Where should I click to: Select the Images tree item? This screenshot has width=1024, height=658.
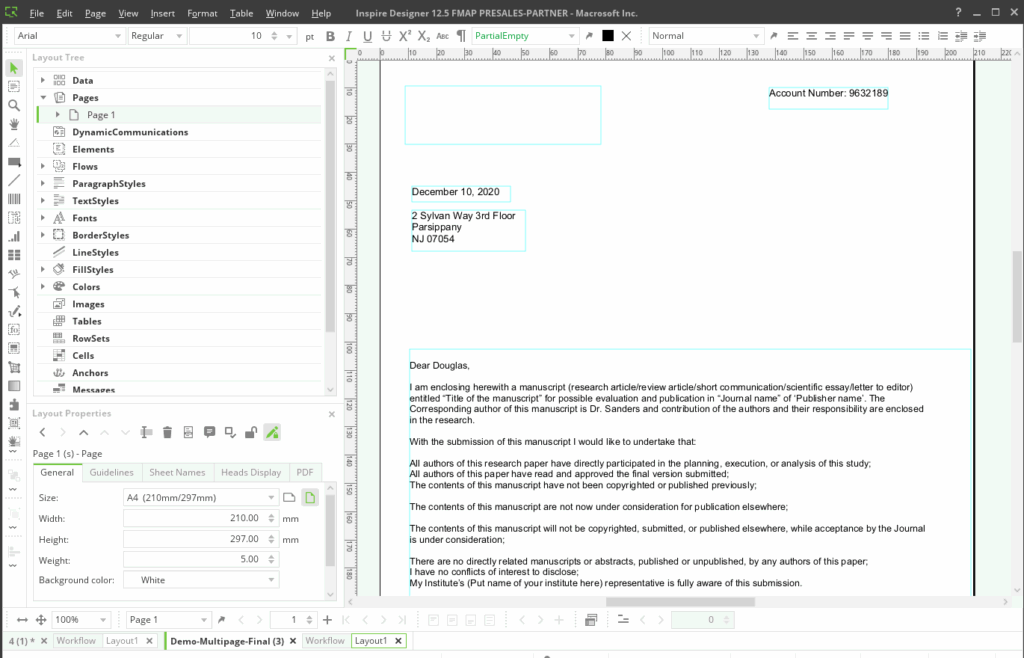click(x=88, y=304)
